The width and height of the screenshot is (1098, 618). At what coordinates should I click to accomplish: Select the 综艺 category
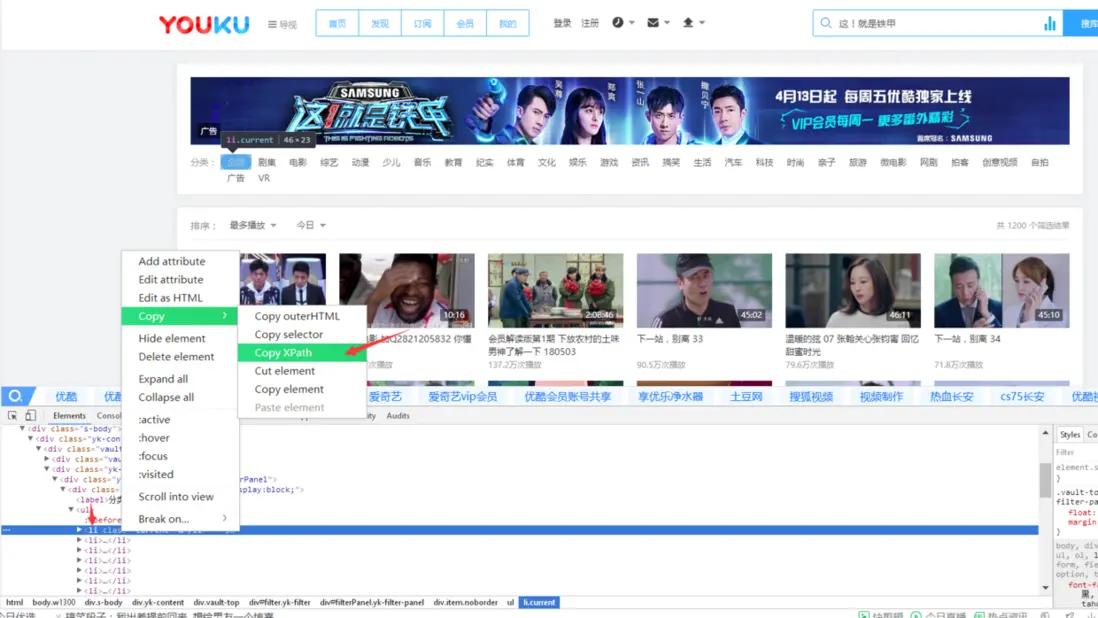coord(329,162)
